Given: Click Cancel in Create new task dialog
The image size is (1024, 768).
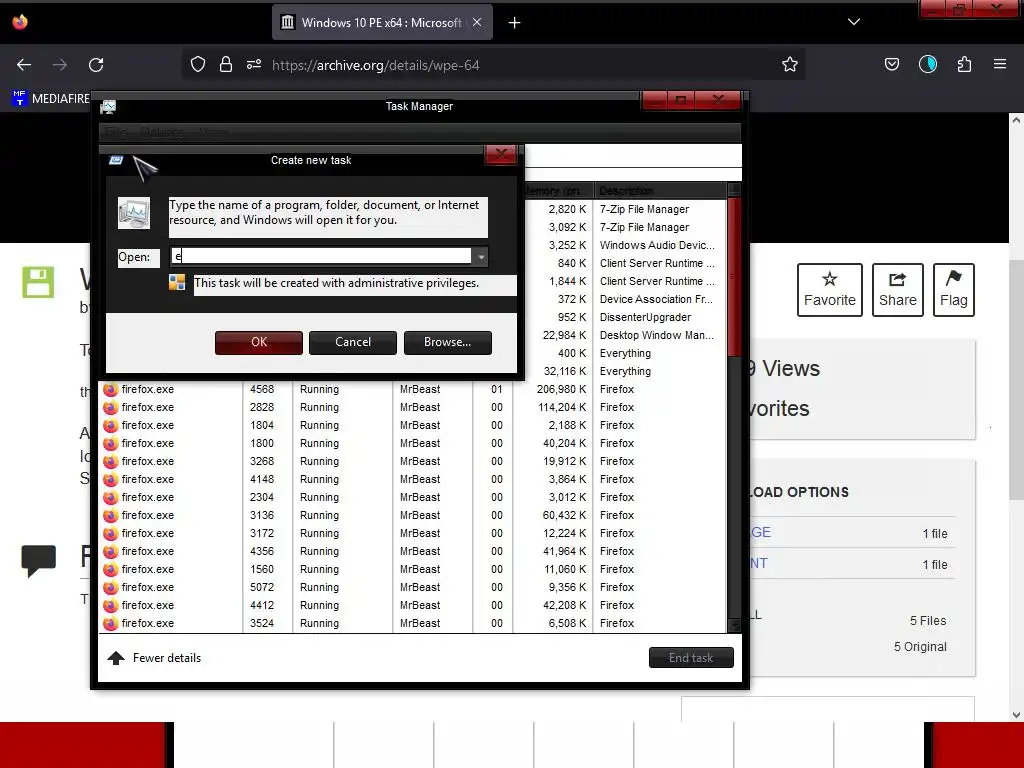Looking at the screenshot, I should (x=353, y=342).
